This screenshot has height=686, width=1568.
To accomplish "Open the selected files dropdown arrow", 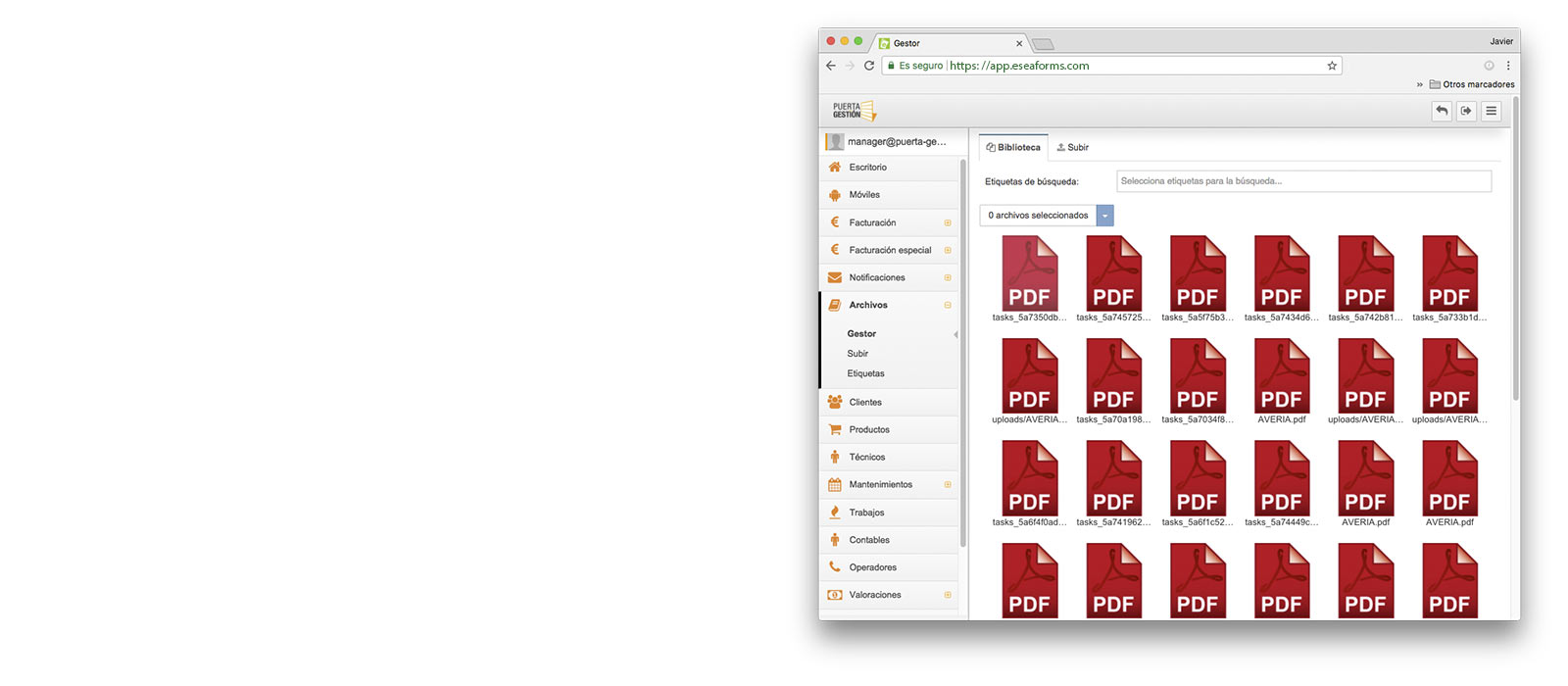I will (1105, 216).
